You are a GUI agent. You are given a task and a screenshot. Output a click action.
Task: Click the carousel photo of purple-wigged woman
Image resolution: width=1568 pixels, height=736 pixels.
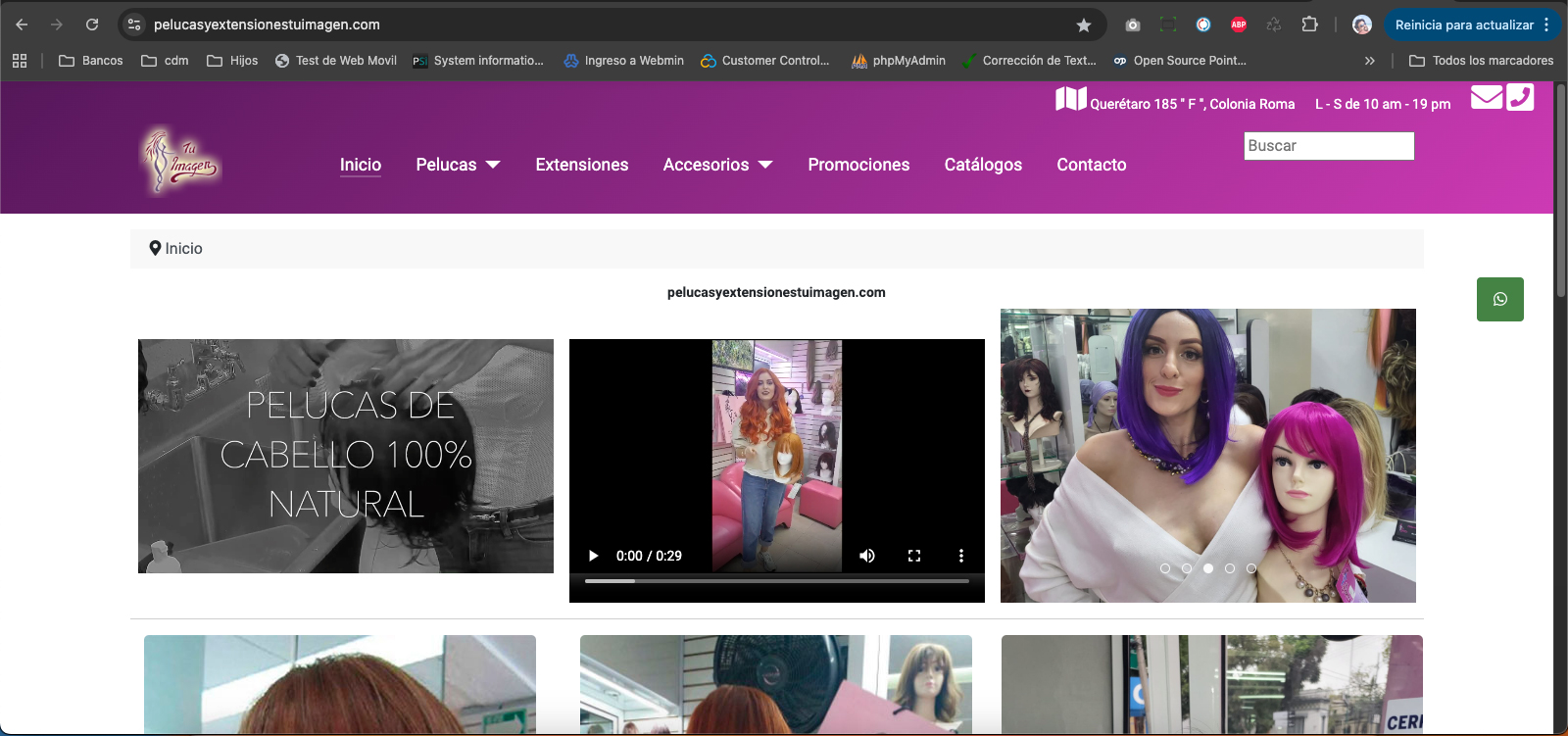1208,456
